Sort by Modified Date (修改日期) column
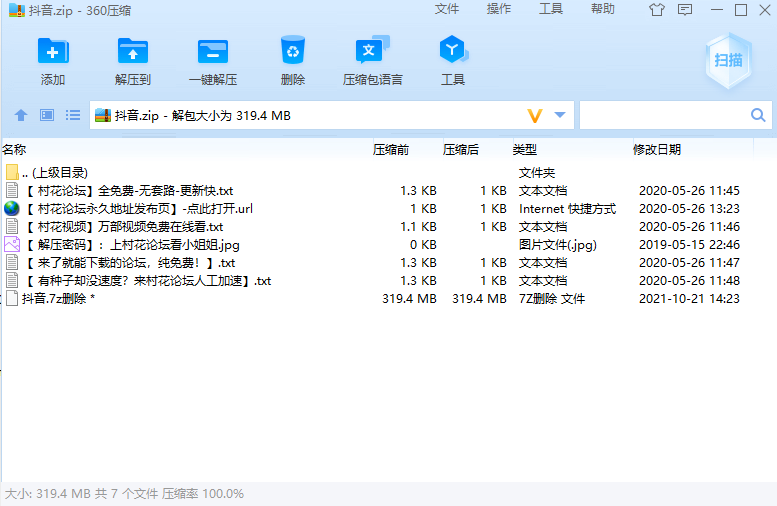 (657, 150)
